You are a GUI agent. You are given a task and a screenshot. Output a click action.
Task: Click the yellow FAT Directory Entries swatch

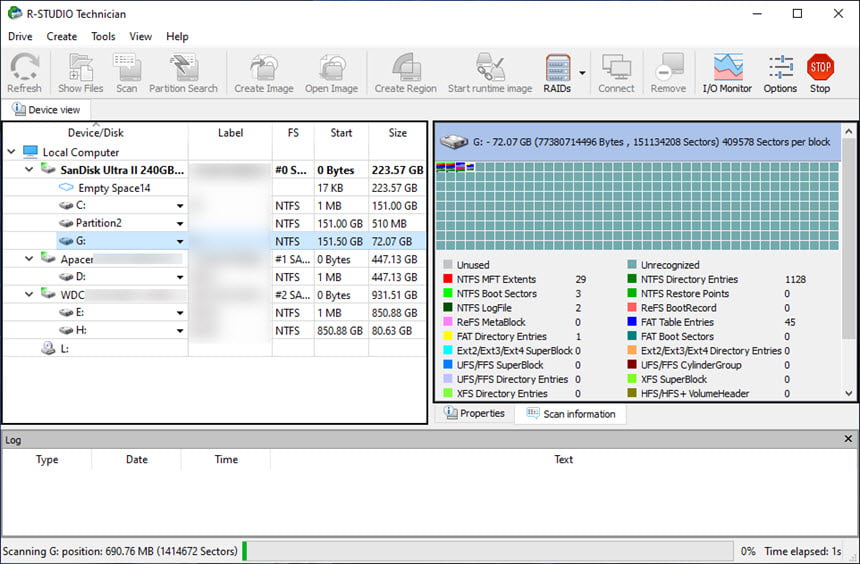[x=448, y=336]
